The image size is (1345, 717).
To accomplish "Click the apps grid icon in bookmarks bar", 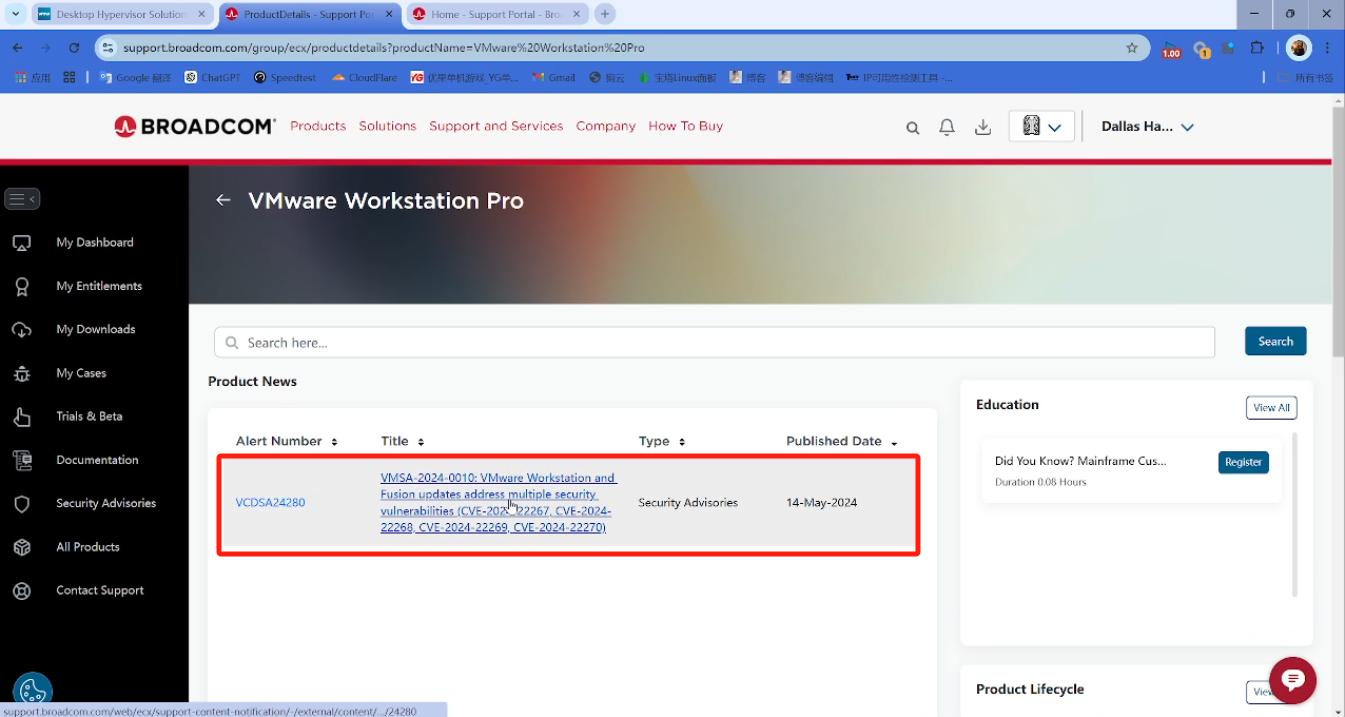I will pyautogui.click(x=69, y=77).
